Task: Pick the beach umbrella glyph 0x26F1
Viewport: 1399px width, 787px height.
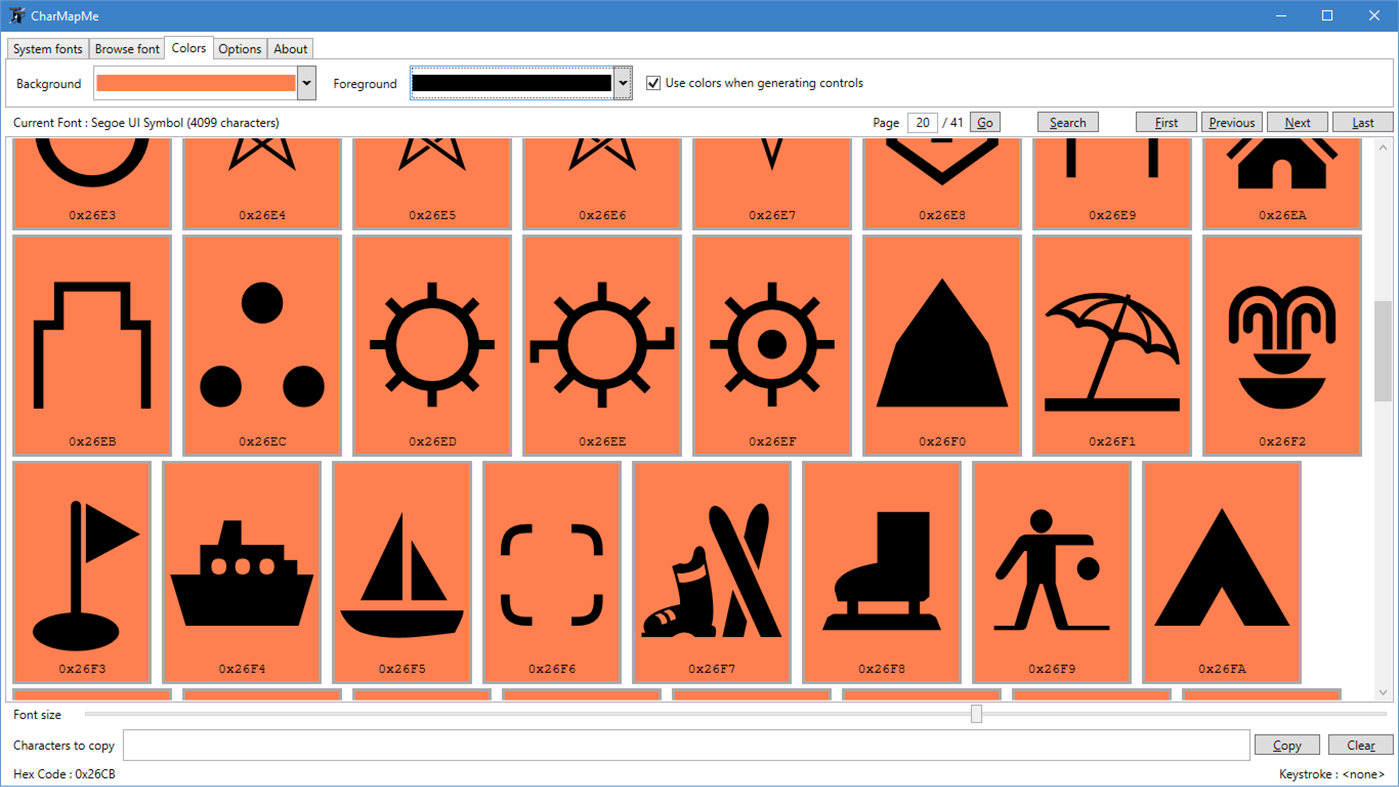Action: click(1112, 345)
